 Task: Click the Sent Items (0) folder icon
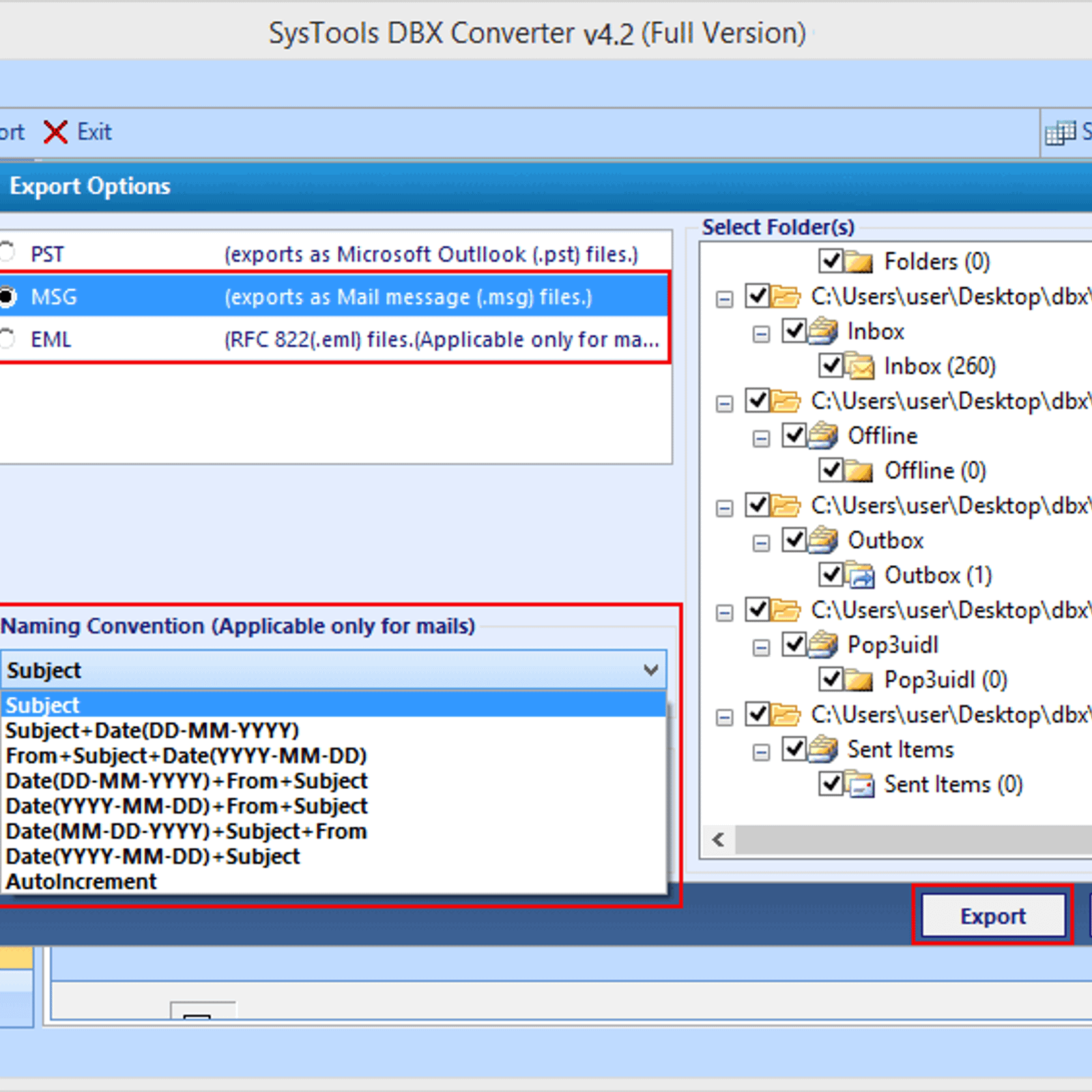[859, 784]
